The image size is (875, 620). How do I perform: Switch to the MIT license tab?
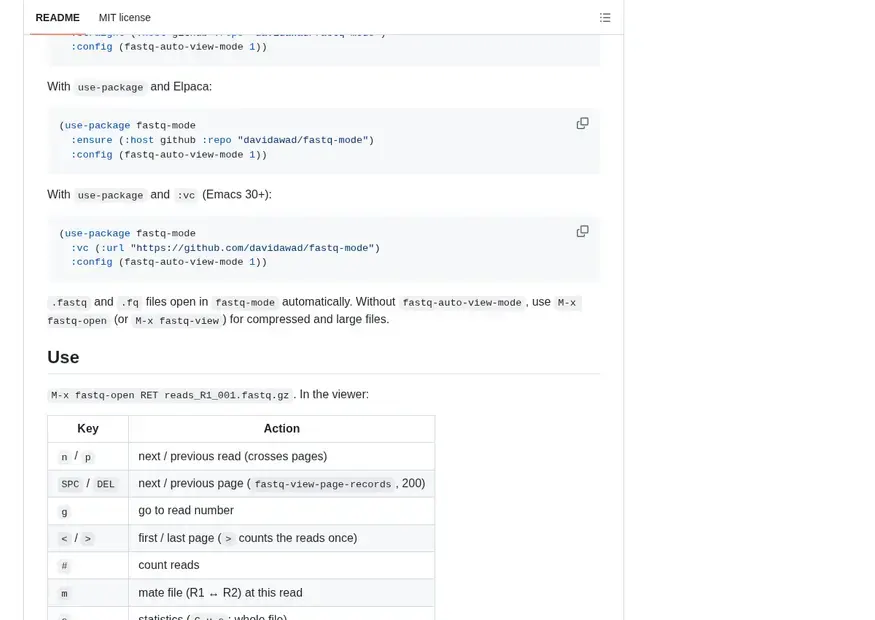tap(124, 18)
